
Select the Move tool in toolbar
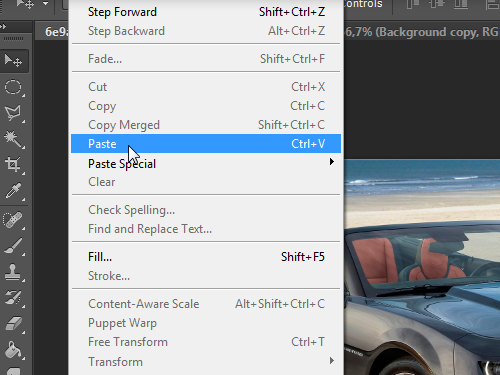coord(13,60)
